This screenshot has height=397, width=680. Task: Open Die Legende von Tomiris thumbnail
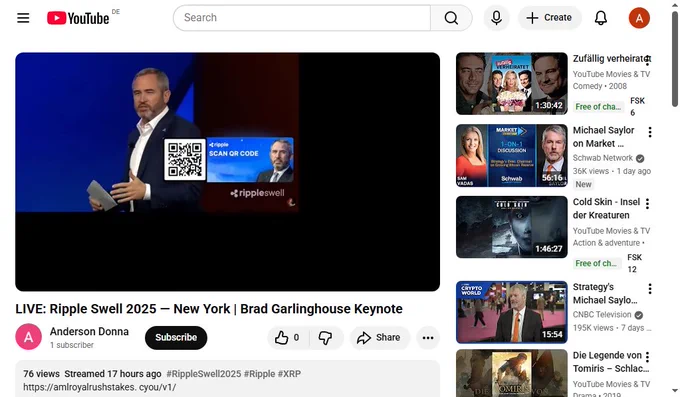coord(512,373)
